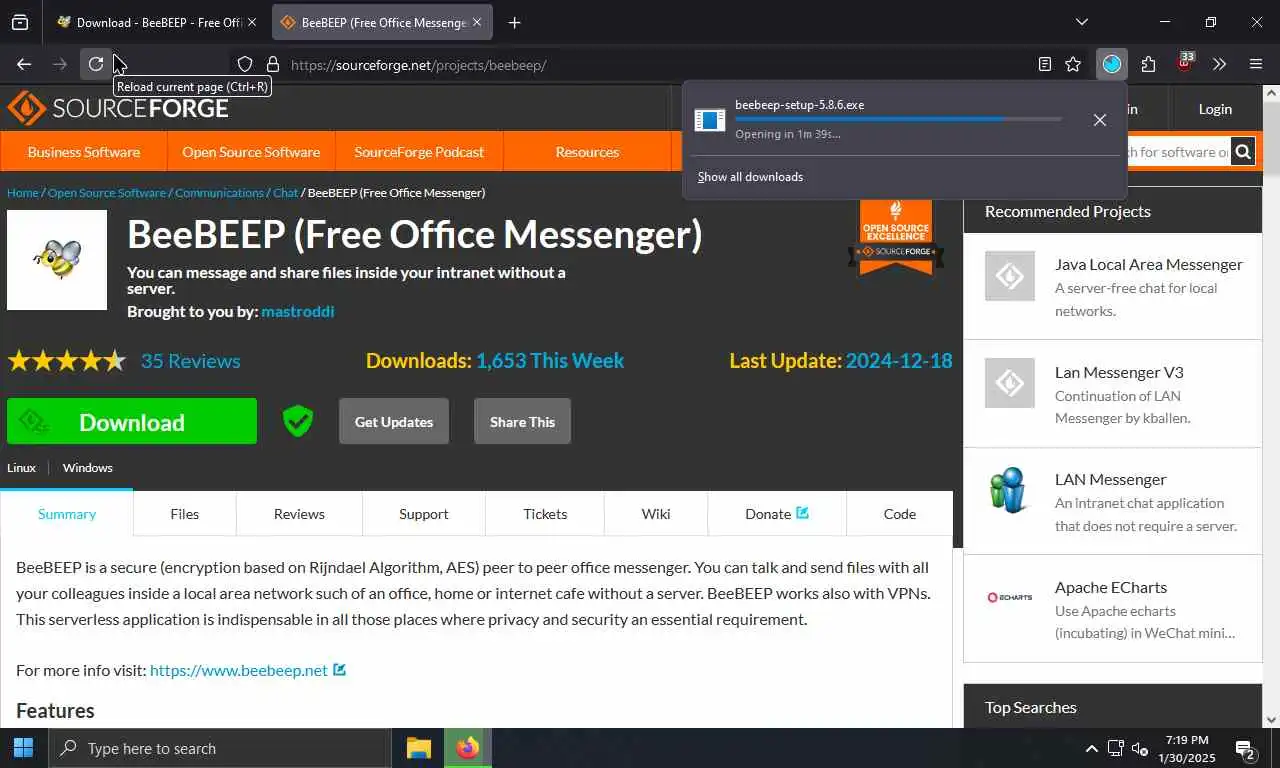Image resolution: width=1280 pixels, height=768 pixels.
Task: Click the beebeep-setup-5.8.6.exe file icon
Action: click(709, 119)
